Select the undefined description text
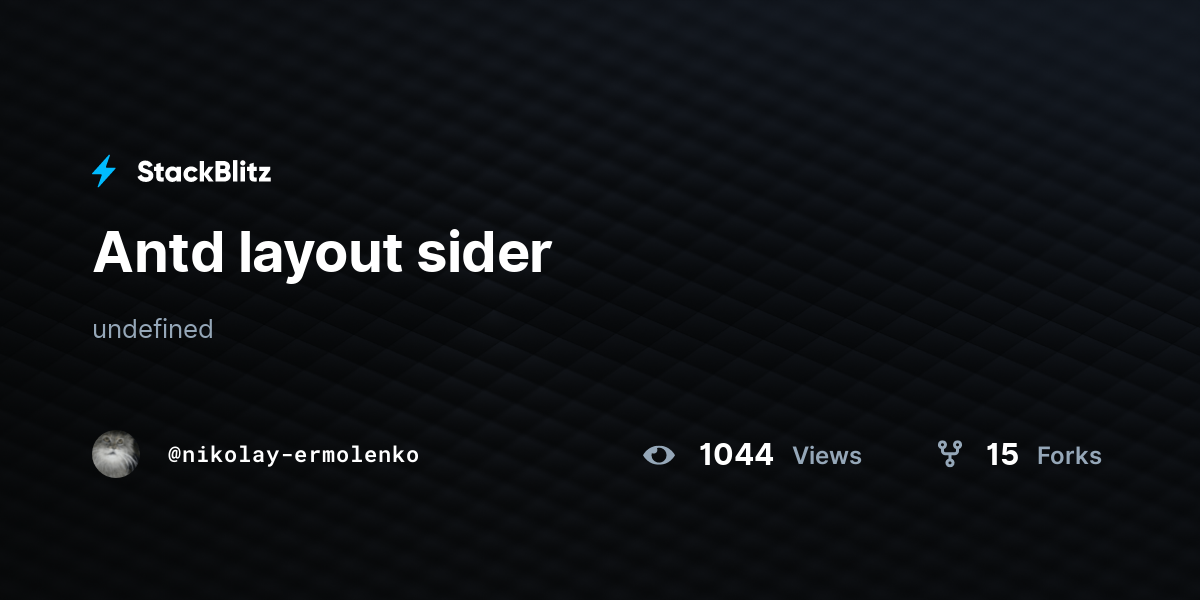 [153, 329]
